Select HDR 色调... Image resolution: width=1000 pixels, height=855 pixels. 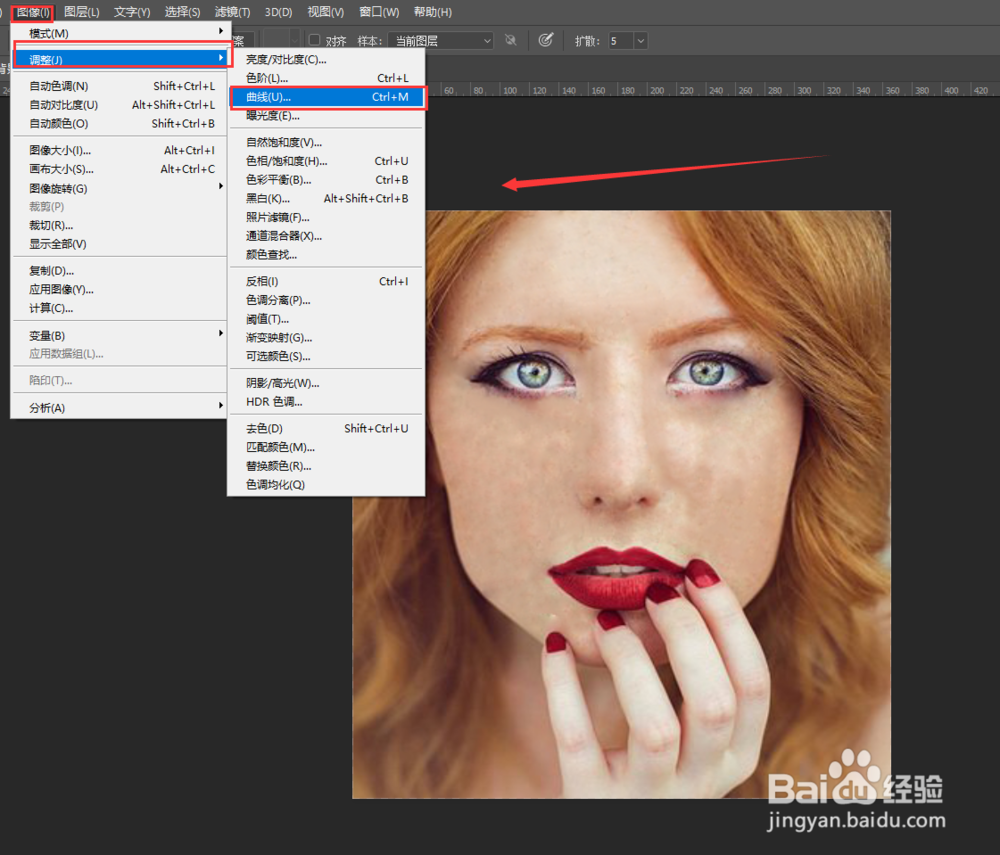pyautogui.click(x=327, y=402)
